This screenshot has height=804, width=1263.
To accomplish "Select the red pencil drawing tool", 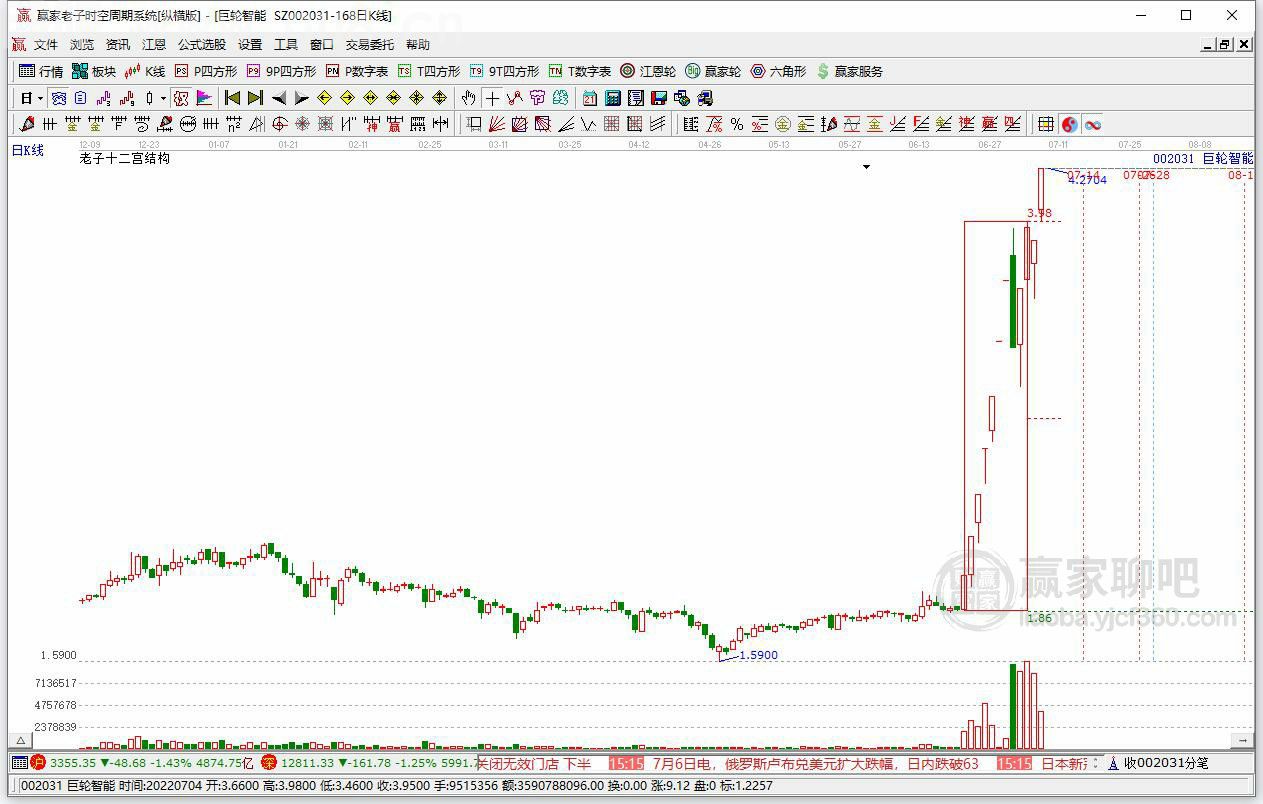I will tap(27, 124).
